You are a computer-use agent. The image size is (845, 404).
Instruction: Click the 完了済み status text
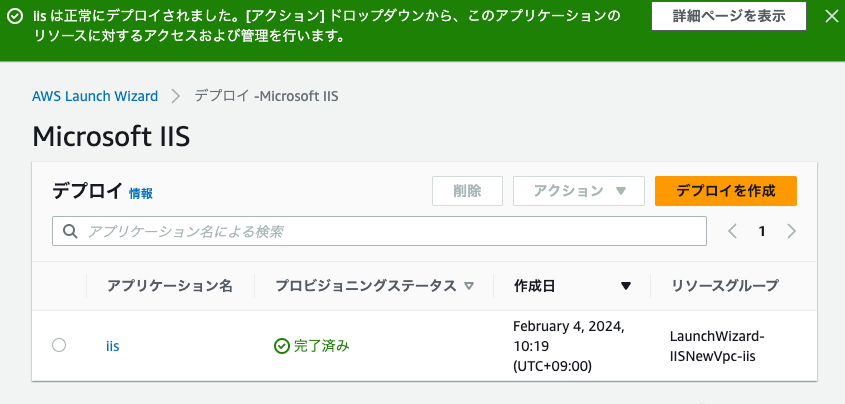click(x=322, y=346)
